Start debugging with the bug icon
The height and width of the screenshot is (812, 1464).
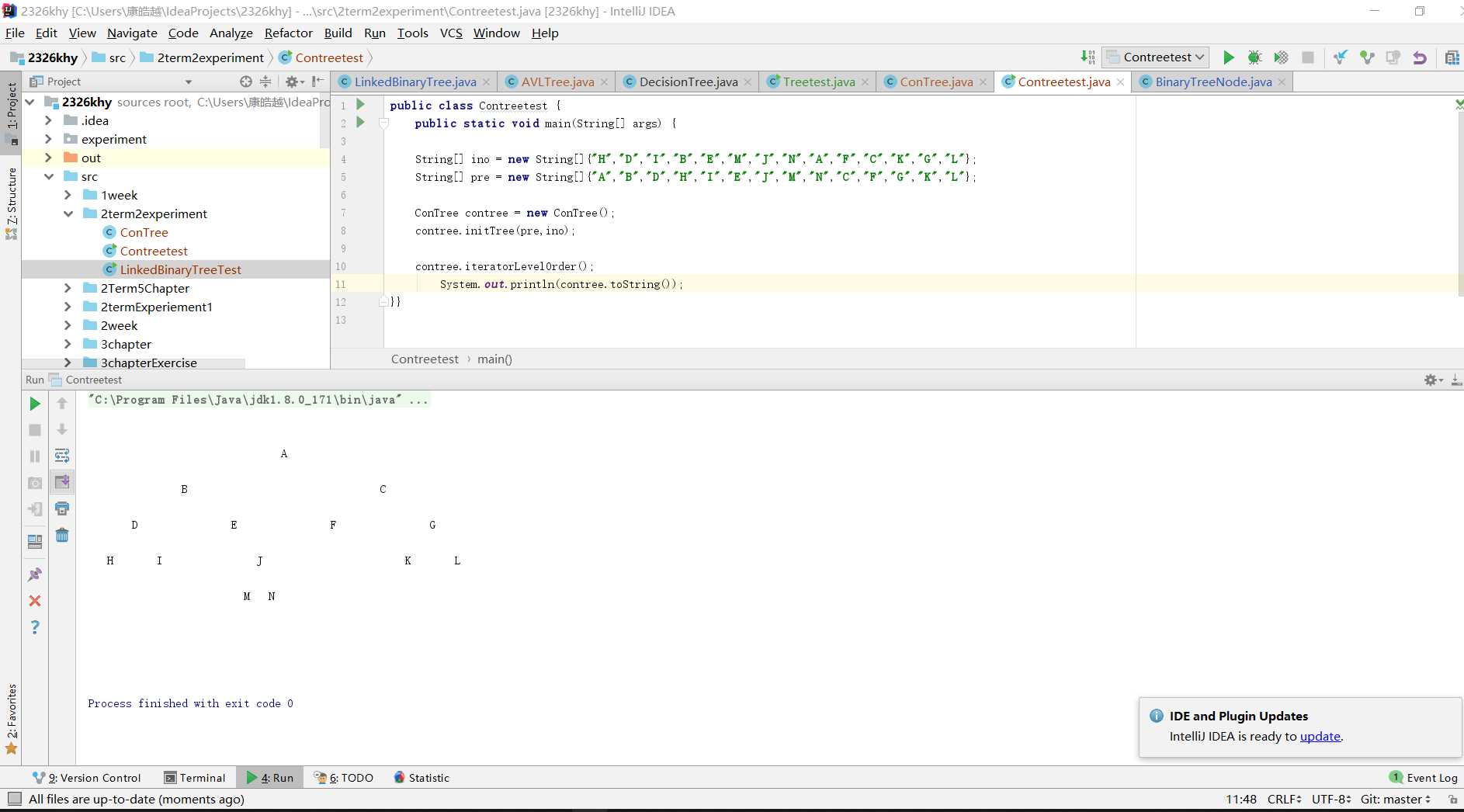click(x=1254, y=57)
